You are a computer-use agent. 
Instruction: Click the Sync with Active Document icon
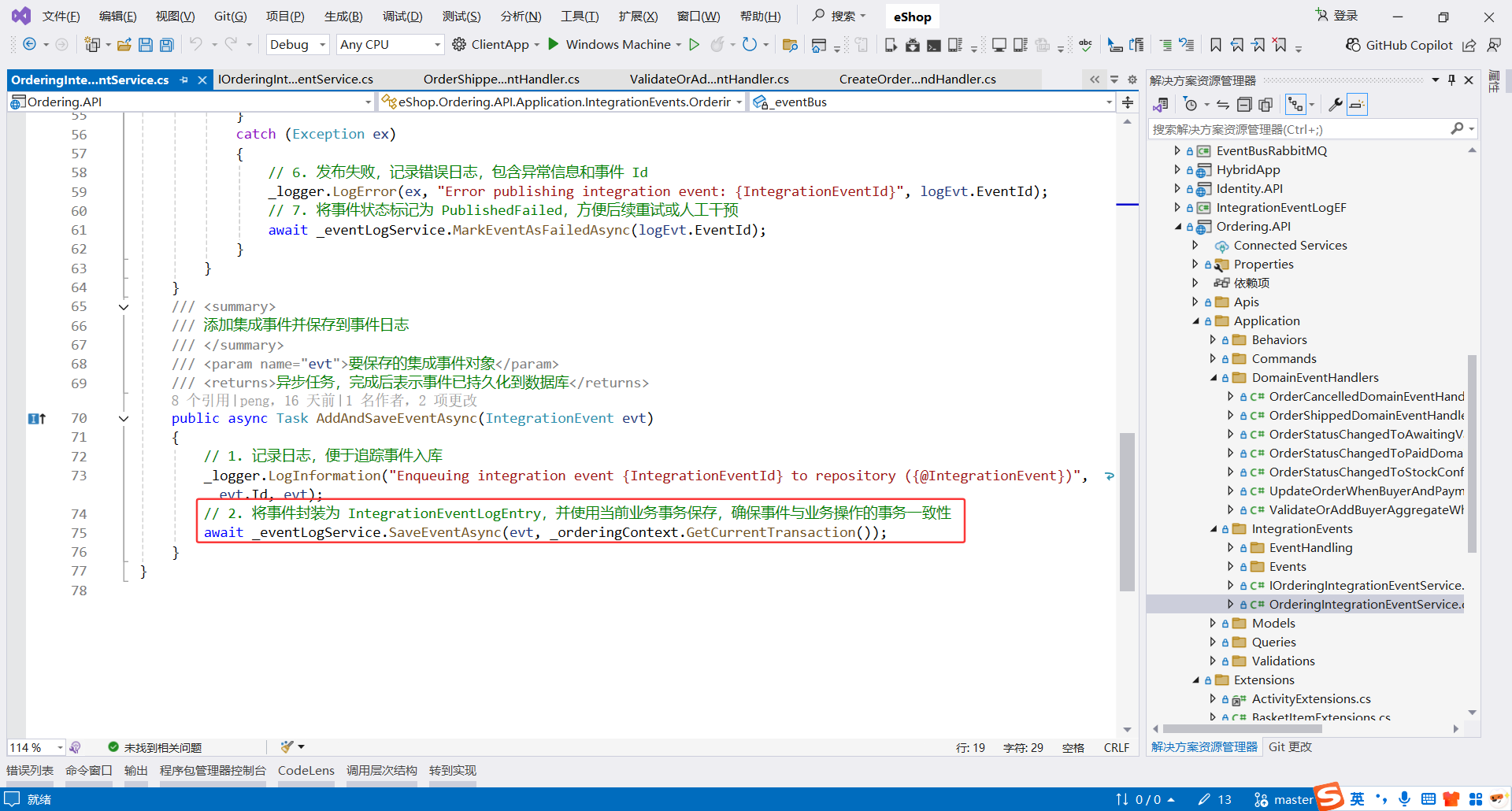[1222, 105]
